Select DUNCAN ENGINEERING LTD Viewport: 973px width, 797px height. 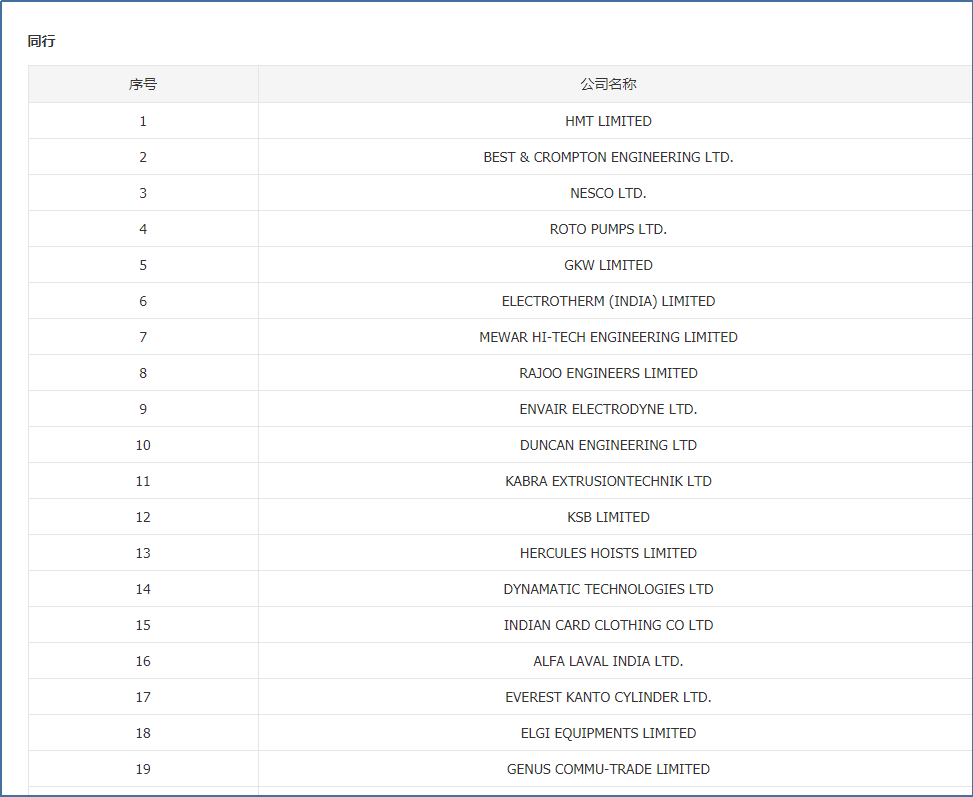(609, 445)
